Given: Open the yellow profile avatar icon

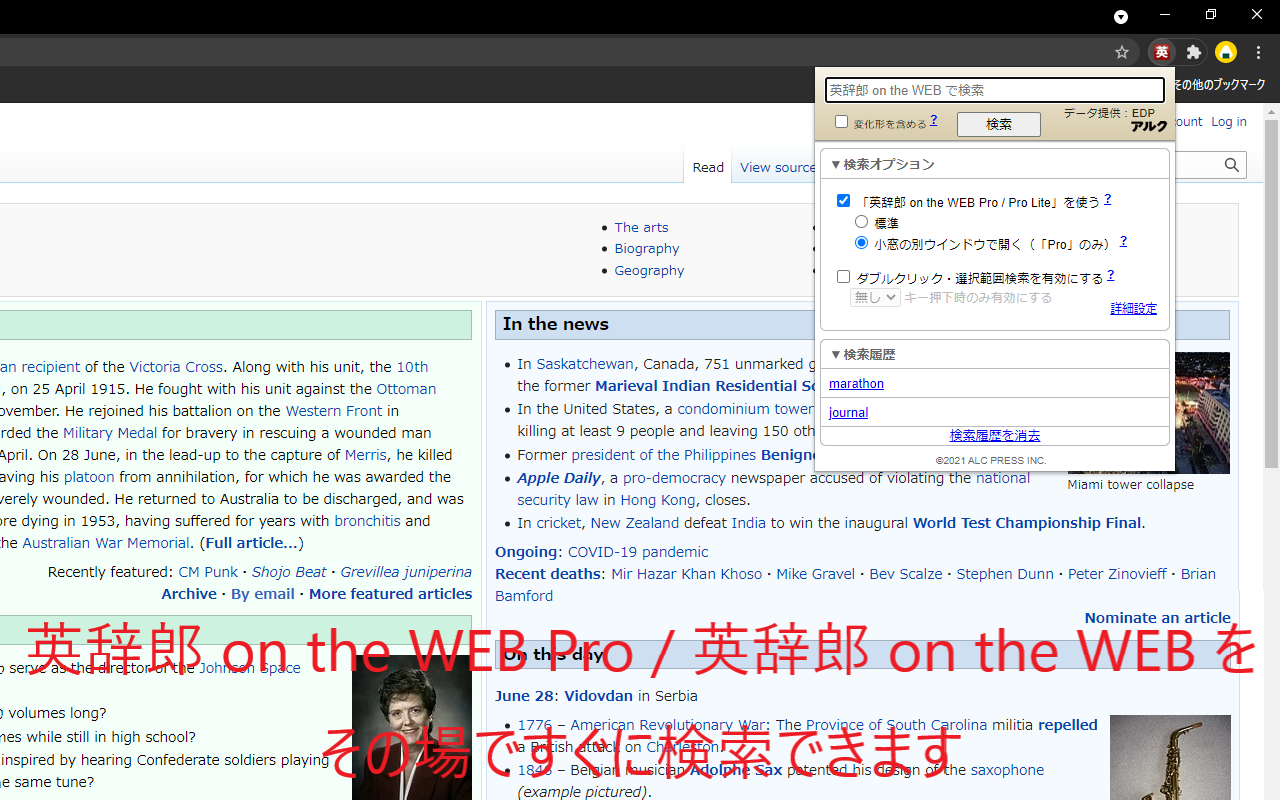Looking at the screenshot, I should tap(1226, 52).
